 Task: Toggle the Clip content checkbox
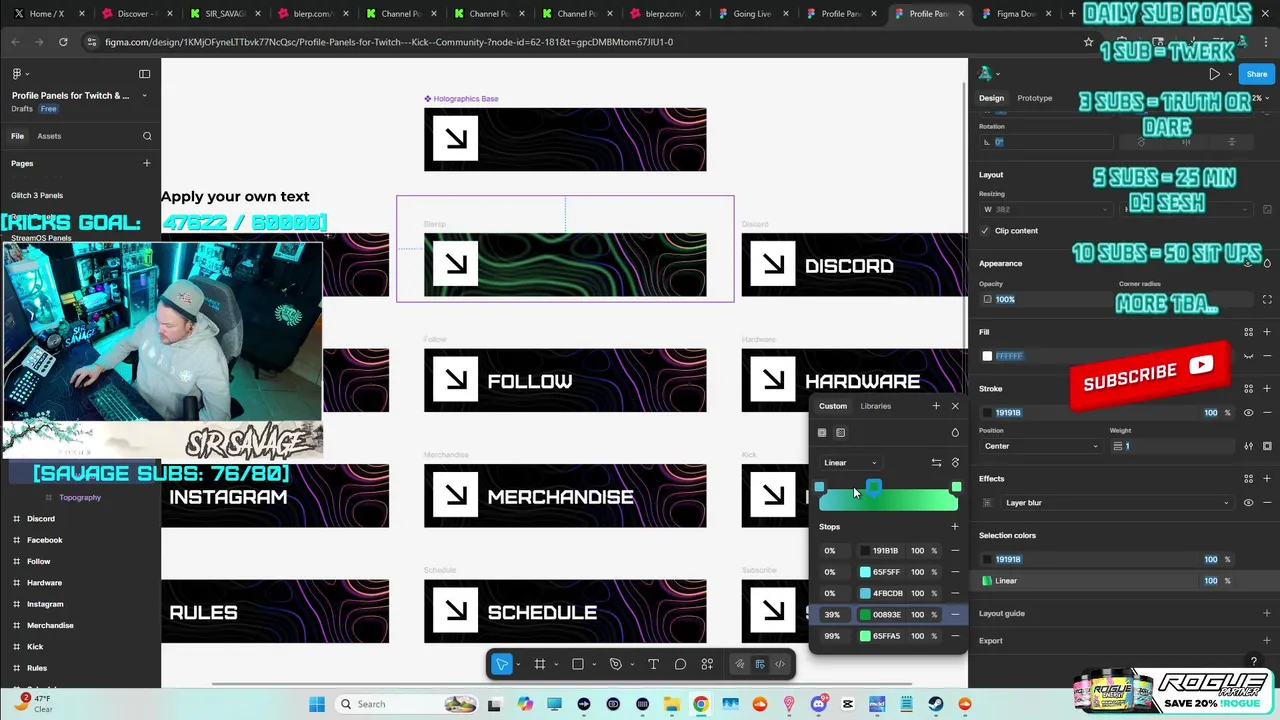(x=986, y=231)
